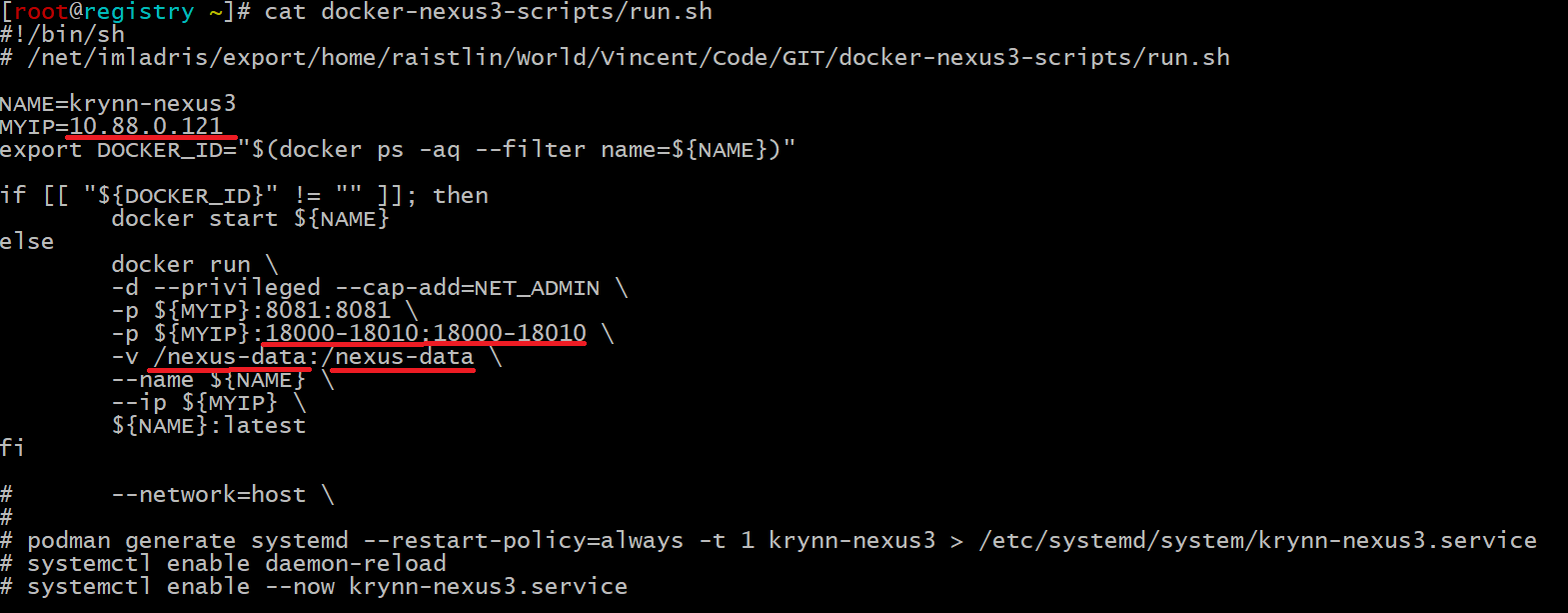Click the else keyword

pos(27,242)
